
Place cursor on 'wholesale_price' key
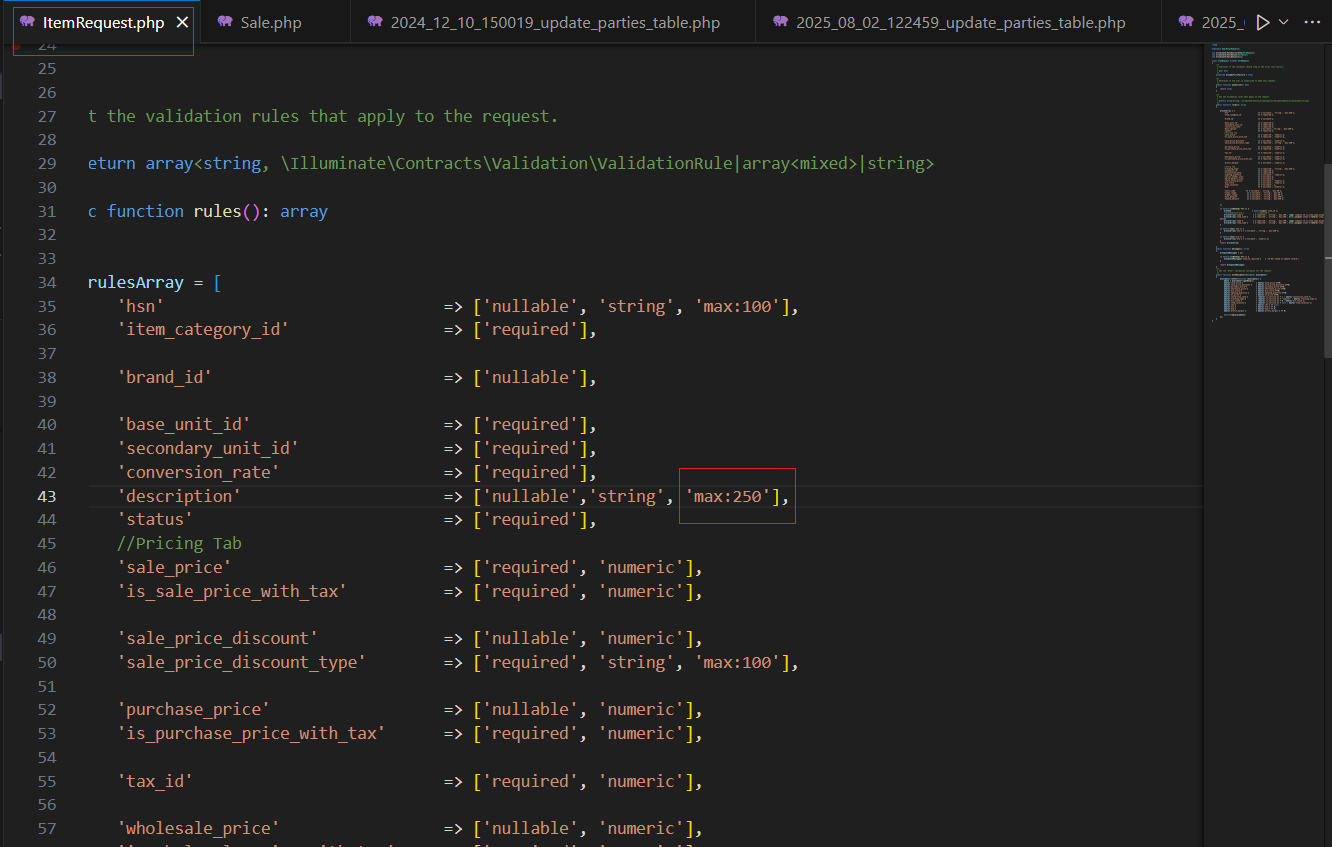coord(198,828)
